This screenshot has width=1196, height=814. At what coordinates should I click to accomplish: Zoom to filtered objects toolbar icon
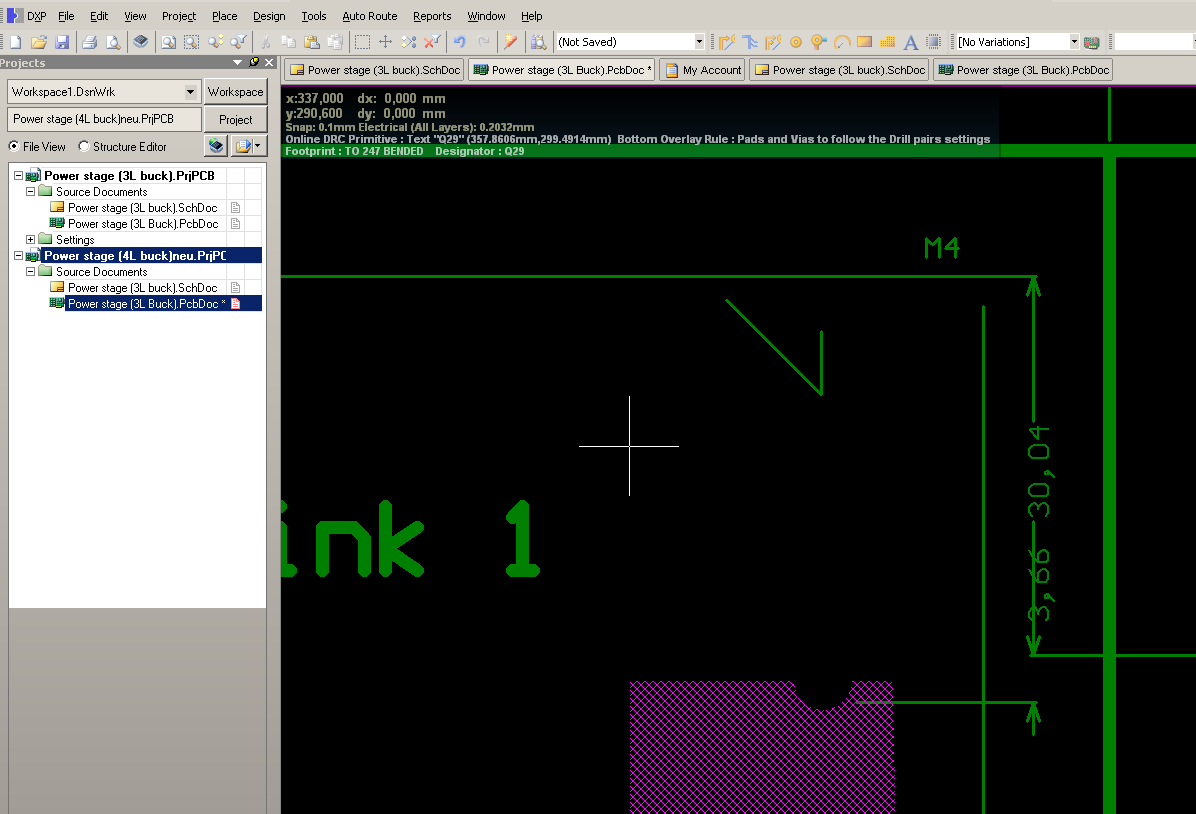[239, 42]
